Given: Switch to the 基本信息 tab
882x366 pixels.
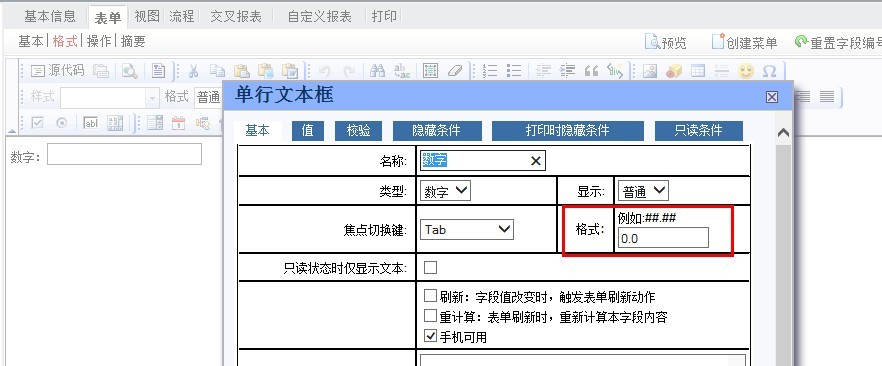Looking at the screenshot, I should click(x=50, y=16).
